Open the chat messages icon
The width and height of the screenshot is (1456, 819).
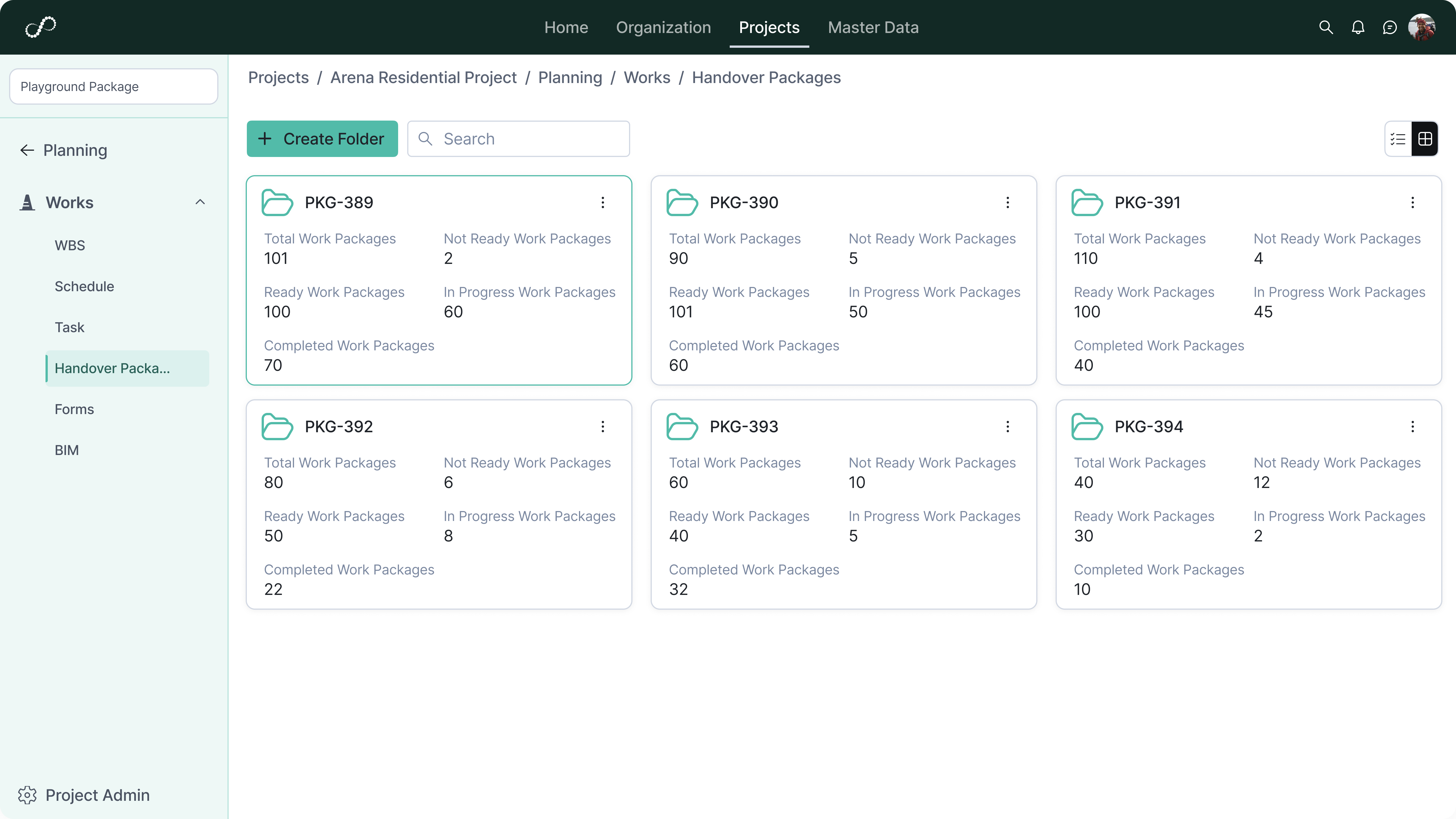[1390, 27]
